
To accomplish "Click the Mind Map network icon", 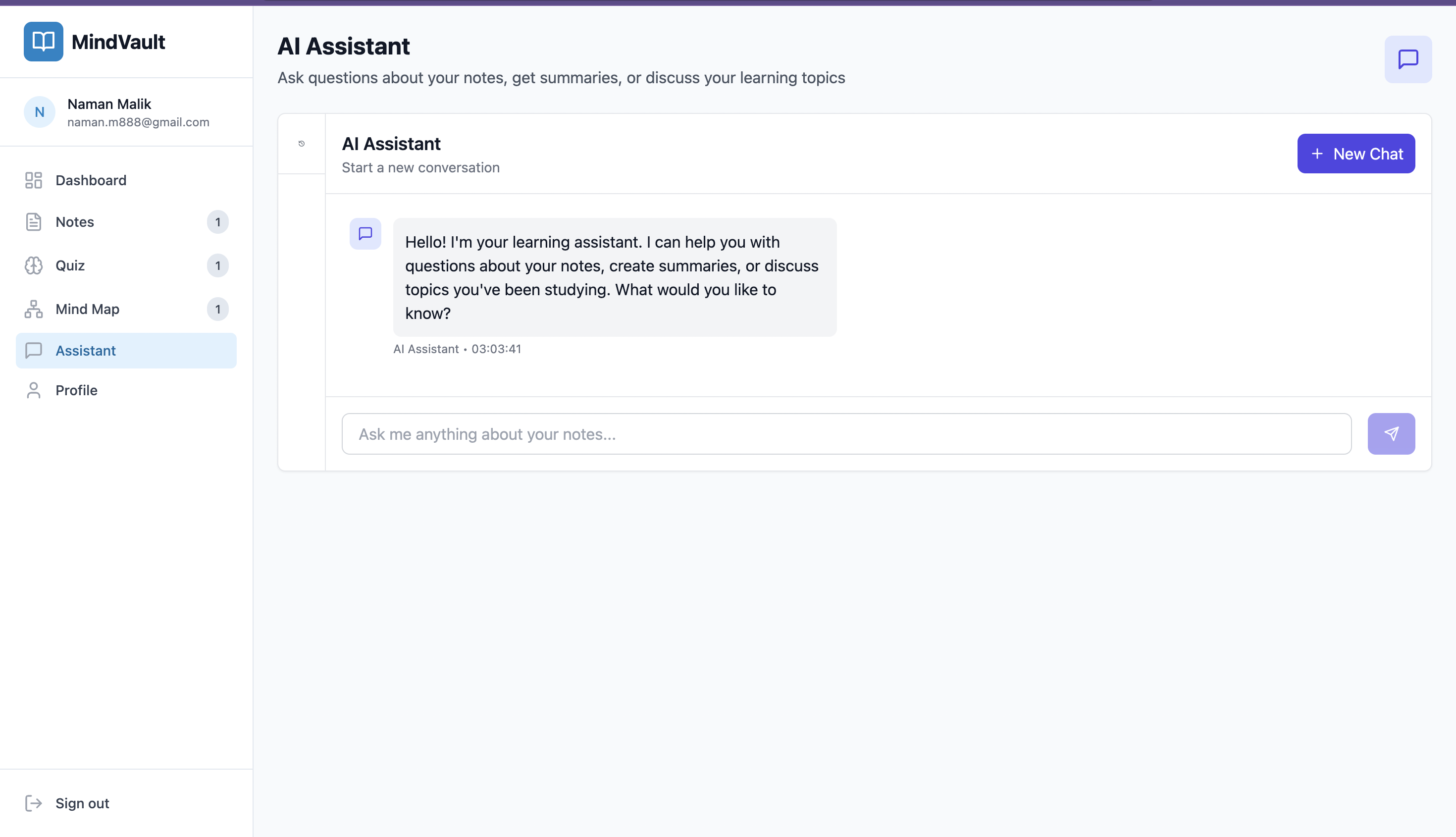I will click(x=33, y=309).
